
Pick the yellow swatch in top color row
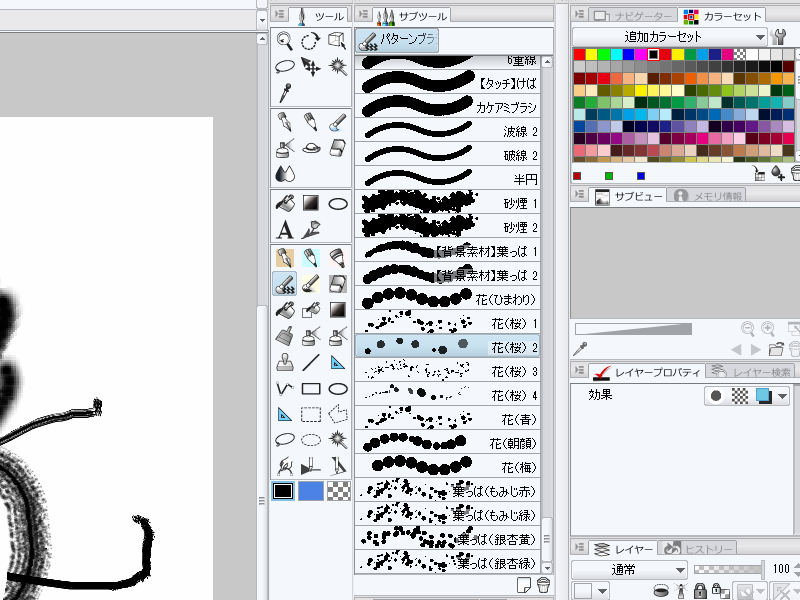pyautogui.click(x=592, y=54)
